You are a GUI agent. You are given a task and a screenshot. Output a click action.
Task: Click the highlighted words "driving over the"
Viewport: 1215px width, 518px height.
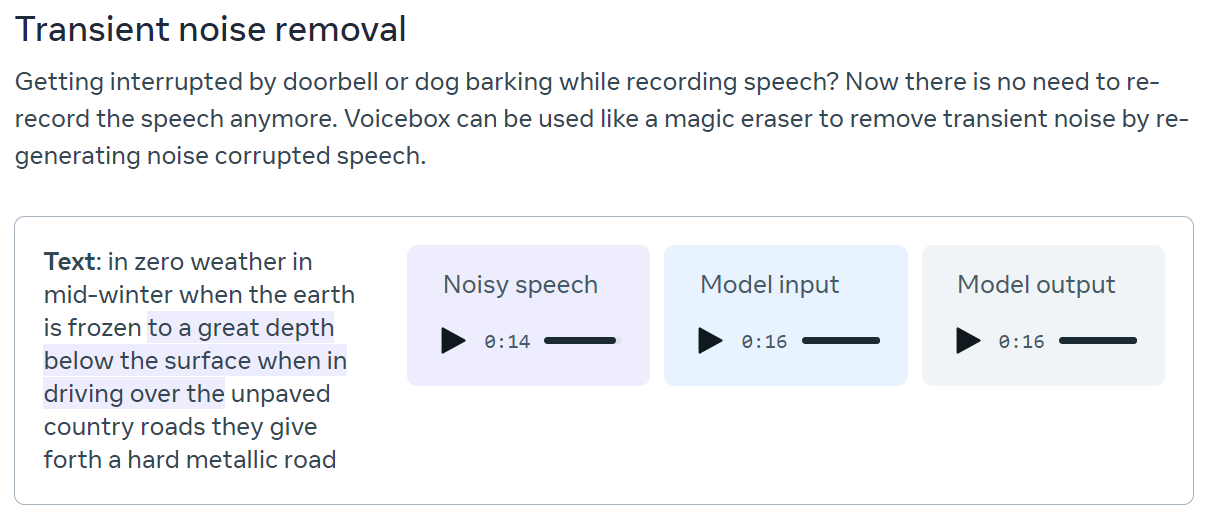pyautogui.click(x=134, y=394)
